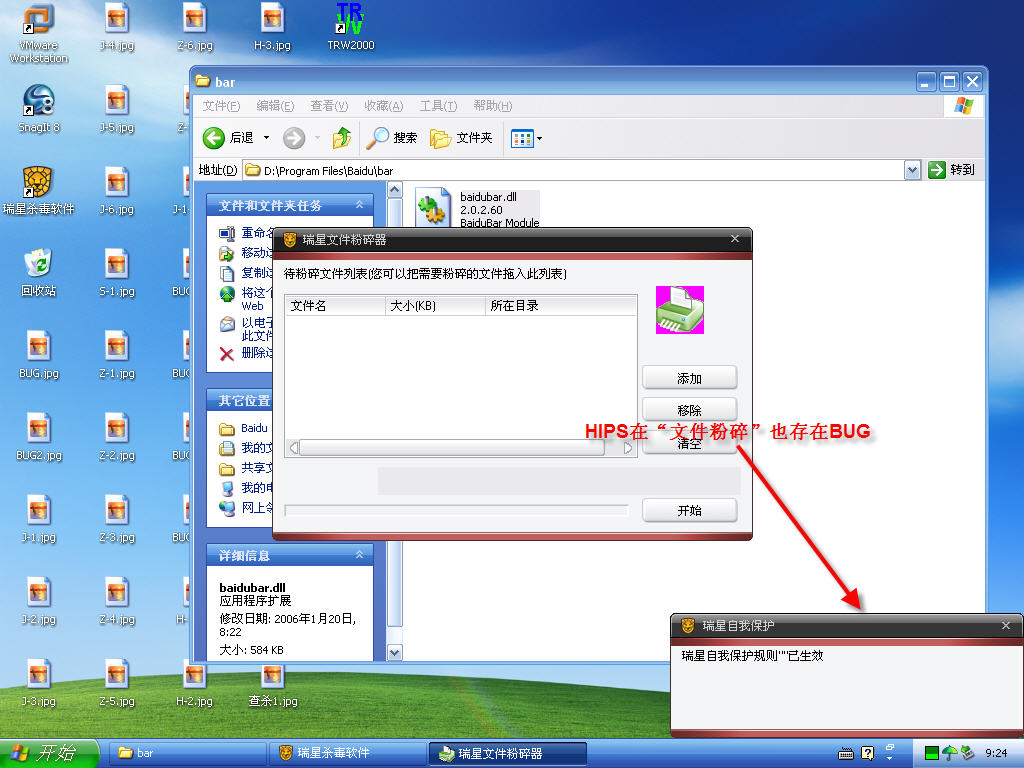
Task: Toggle the 文件夹 folders pane button
Action: click(x=461, y=138)
